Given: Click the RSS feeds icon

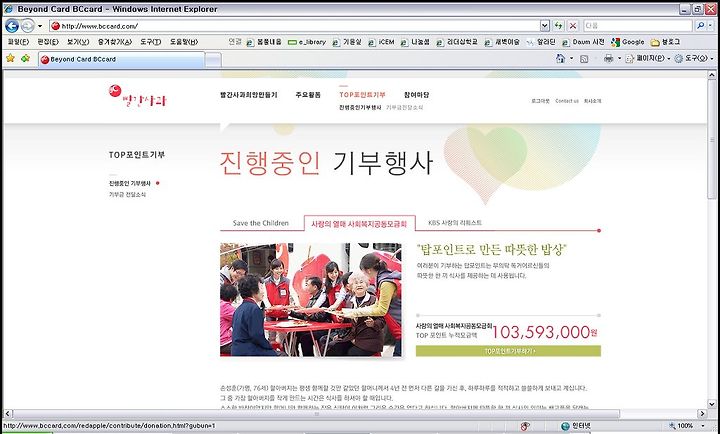Looking at the screenshot, I should [584, 59].
